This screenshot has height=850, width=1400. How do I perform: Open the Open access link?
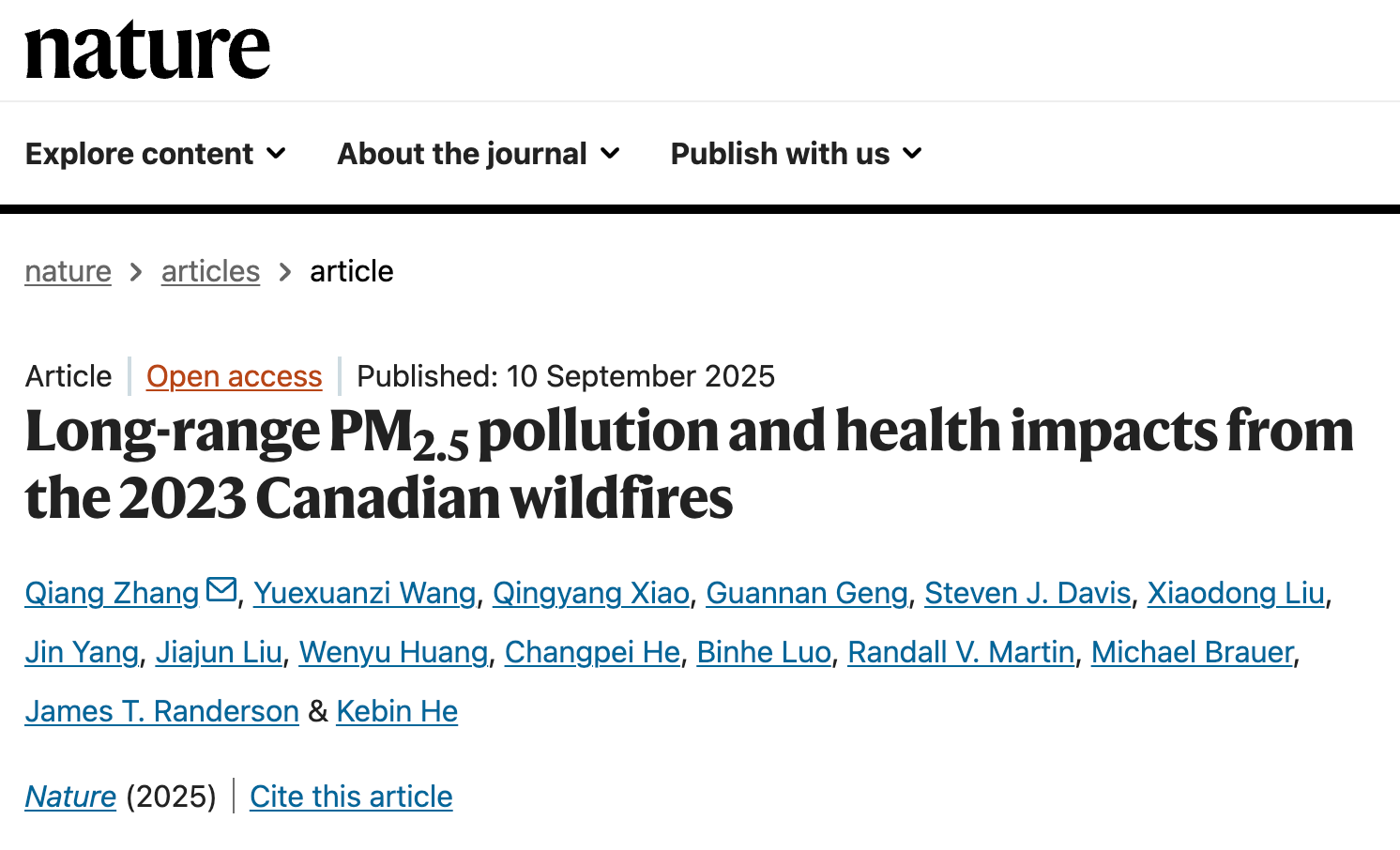[234, 376]
